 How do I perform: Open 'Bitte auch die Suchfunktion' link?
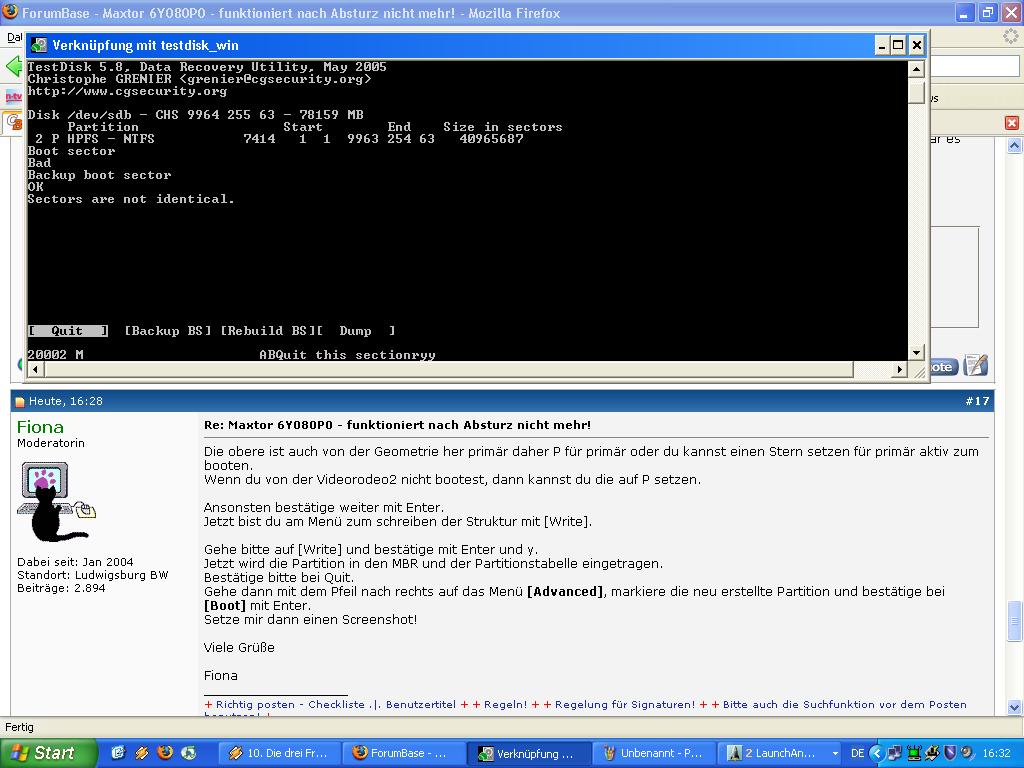[844, 705]
